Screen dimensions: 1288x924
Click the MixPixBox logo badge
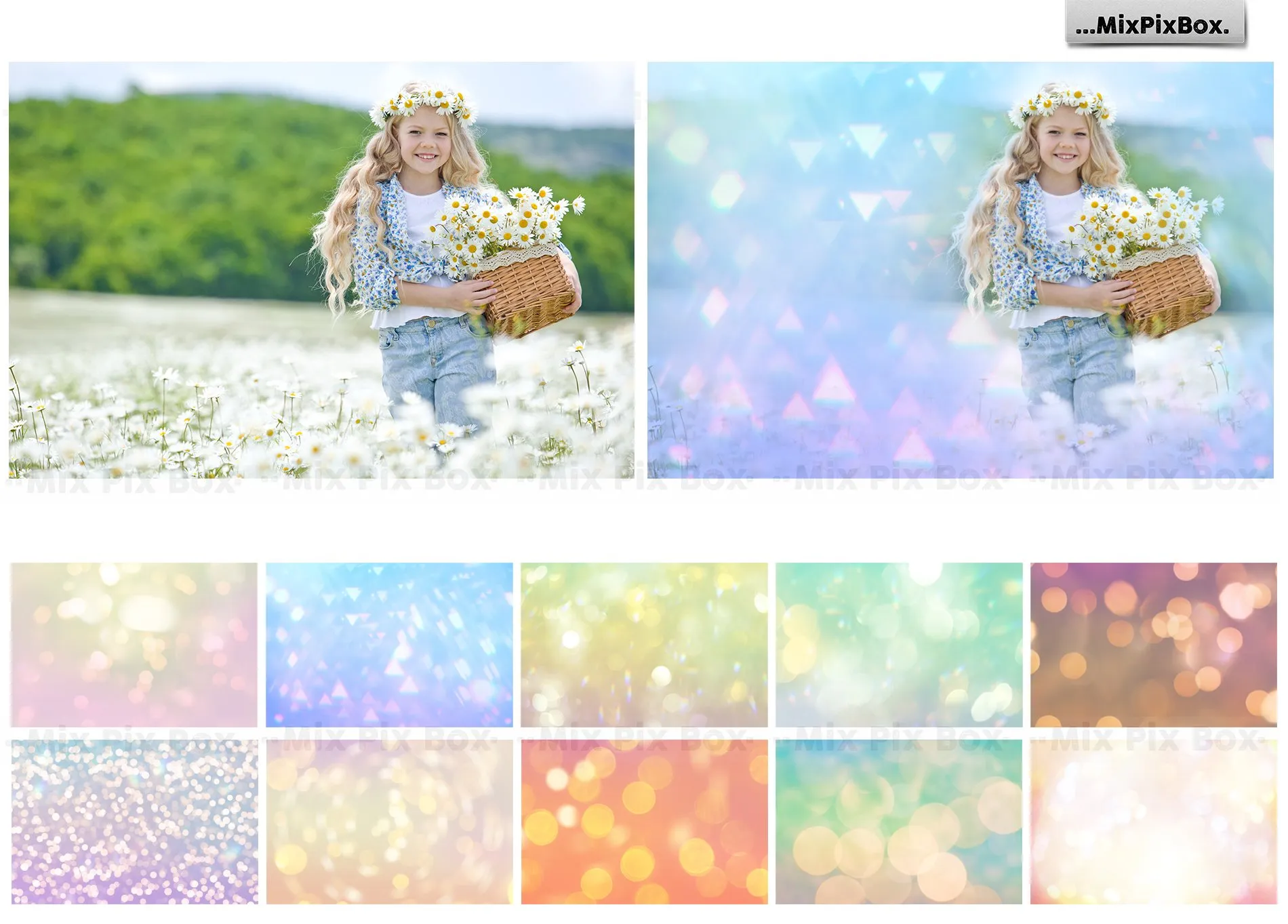coord(1154,24)
